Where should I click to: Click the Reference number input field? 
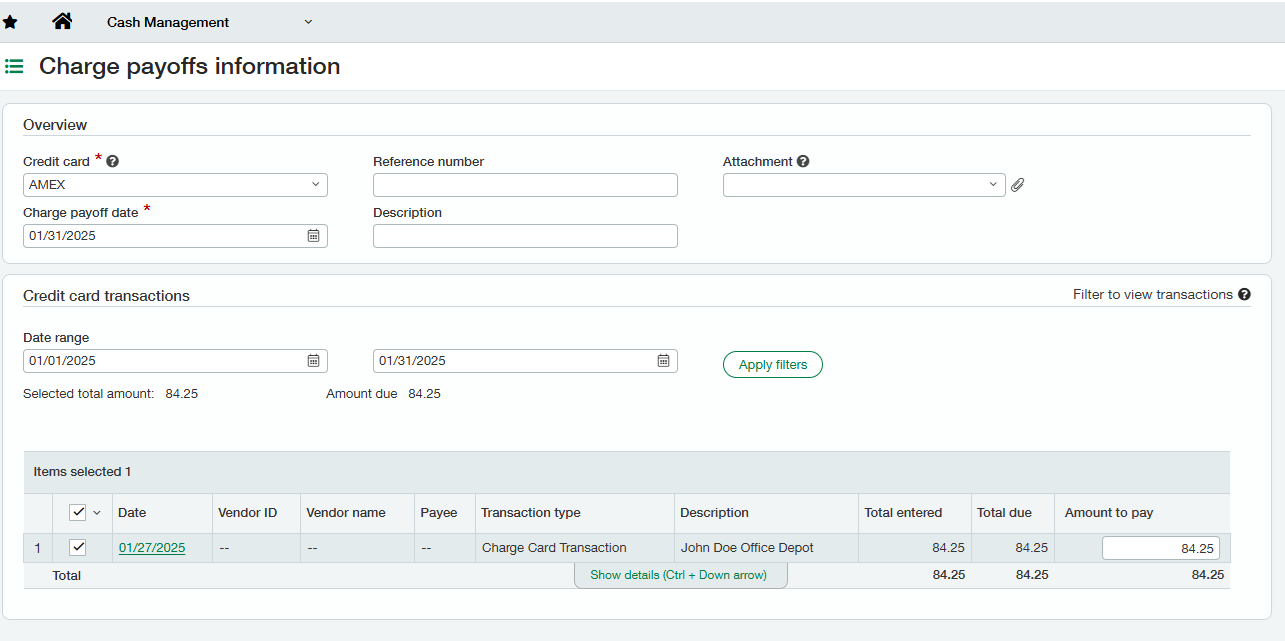pyautogui.click(x=525, y=185)
